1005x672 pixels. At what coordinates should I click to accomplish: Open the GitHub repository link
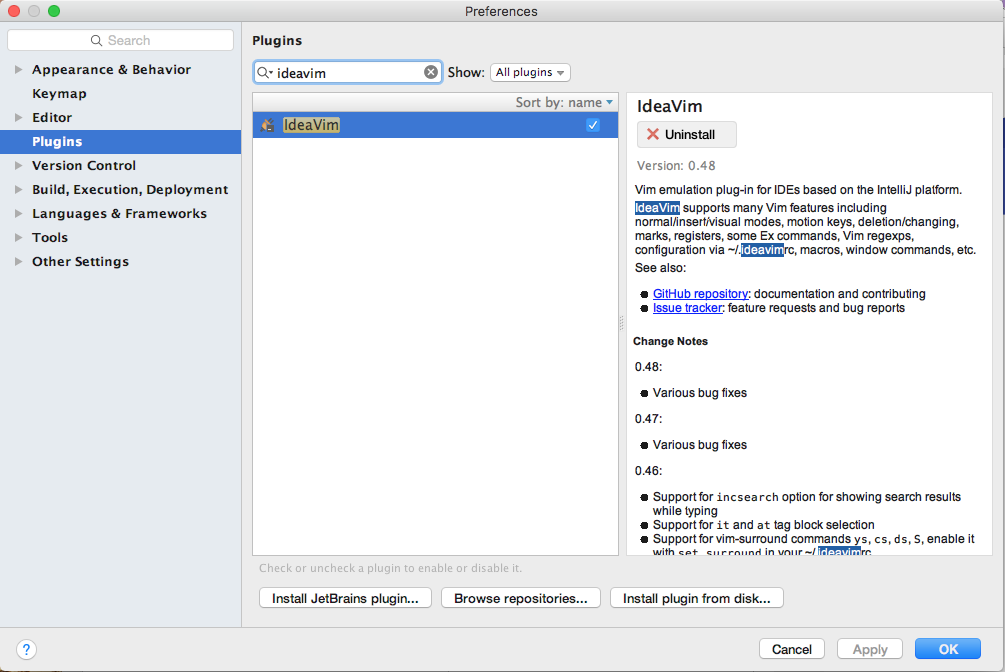700,294
